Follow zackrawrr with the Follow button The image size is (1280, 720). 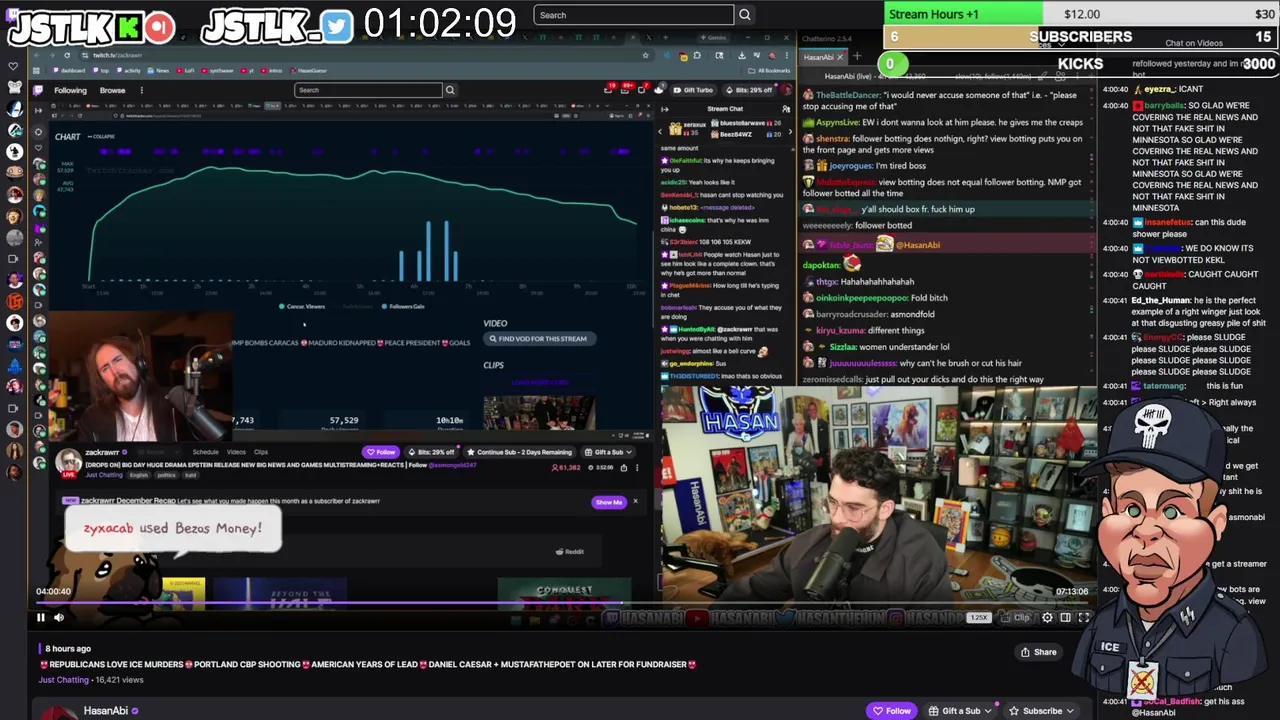click(381, 452)
